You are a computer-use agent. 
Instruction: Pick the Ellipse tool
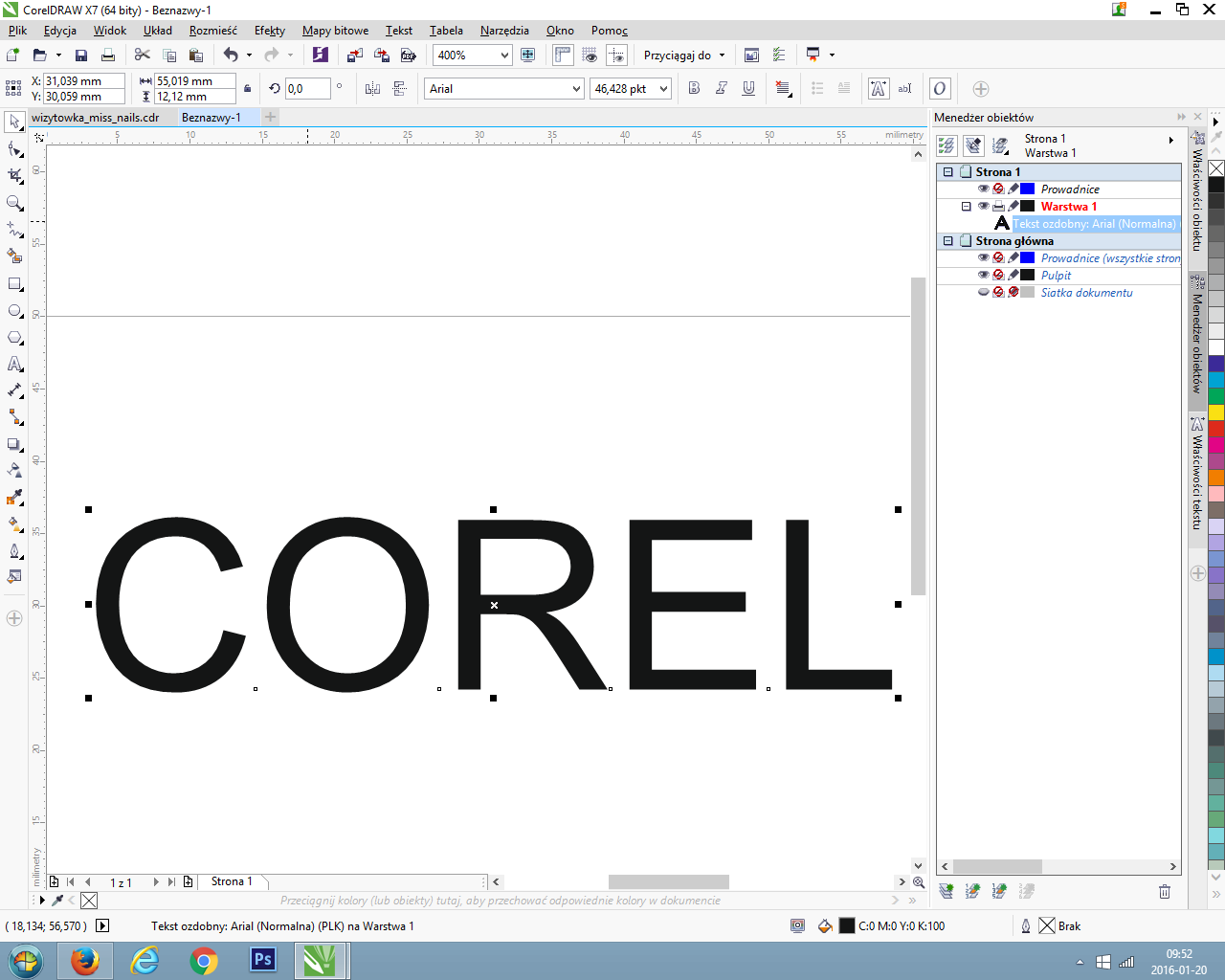point(14,311)
